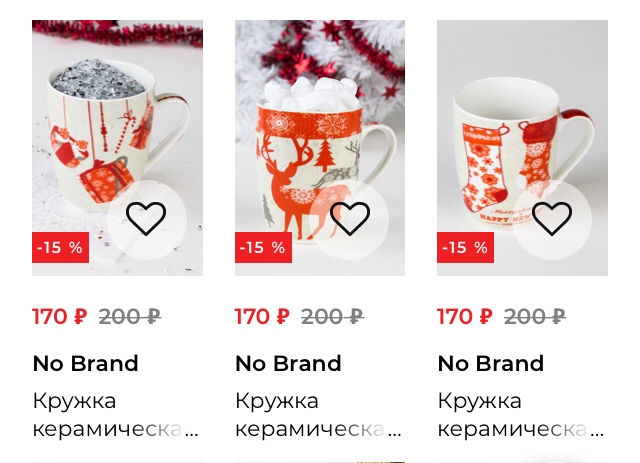Open middle Кружка керамическая product title

coord(318,415)
